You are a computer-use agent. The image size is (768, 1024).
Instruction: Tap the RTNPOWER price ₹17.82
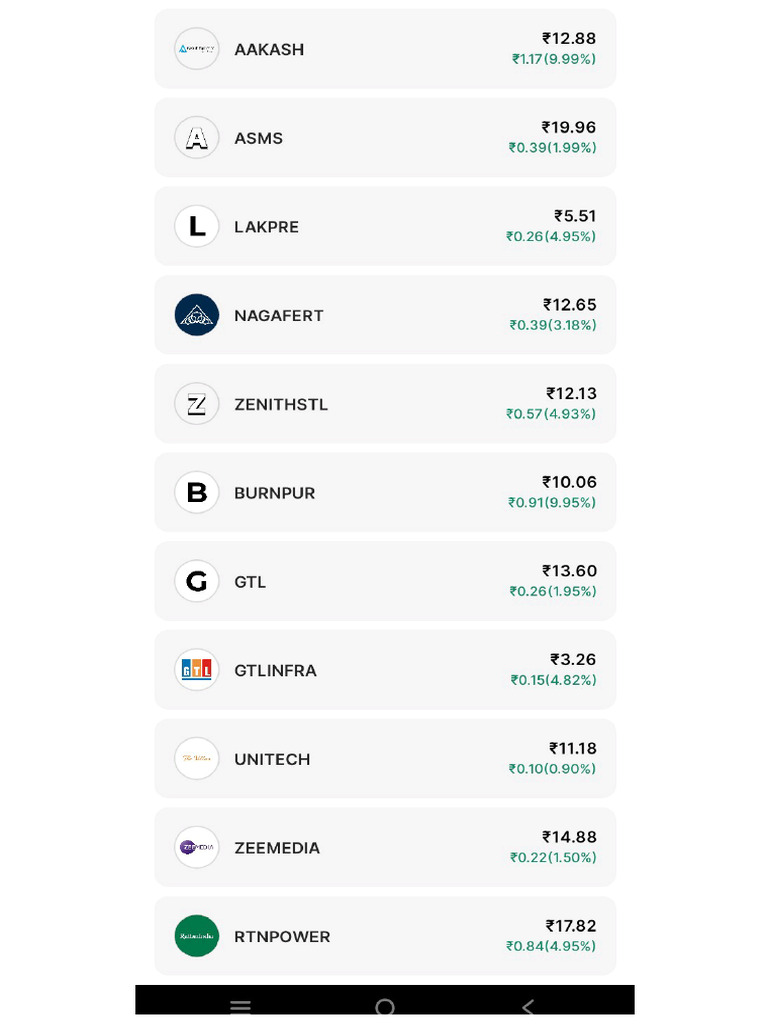tap(570, 926)
